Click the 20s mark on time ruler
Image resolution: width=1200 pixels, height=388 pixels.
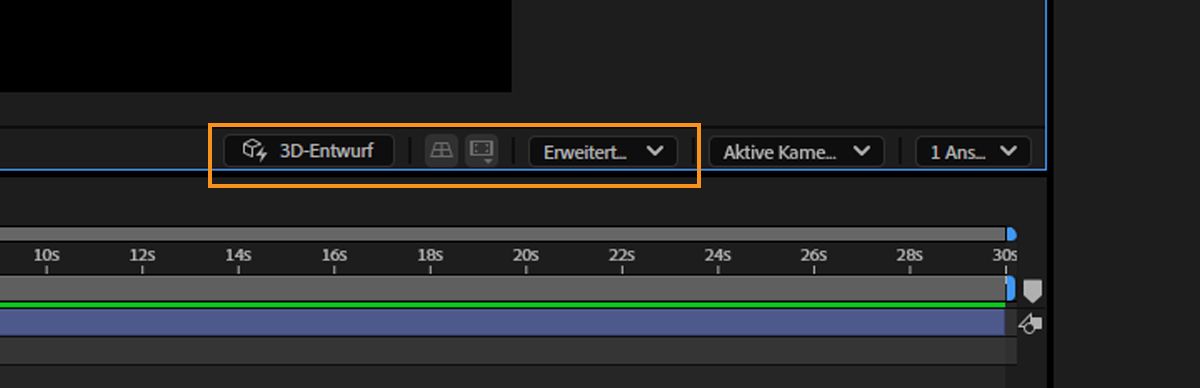coord(526,256)
